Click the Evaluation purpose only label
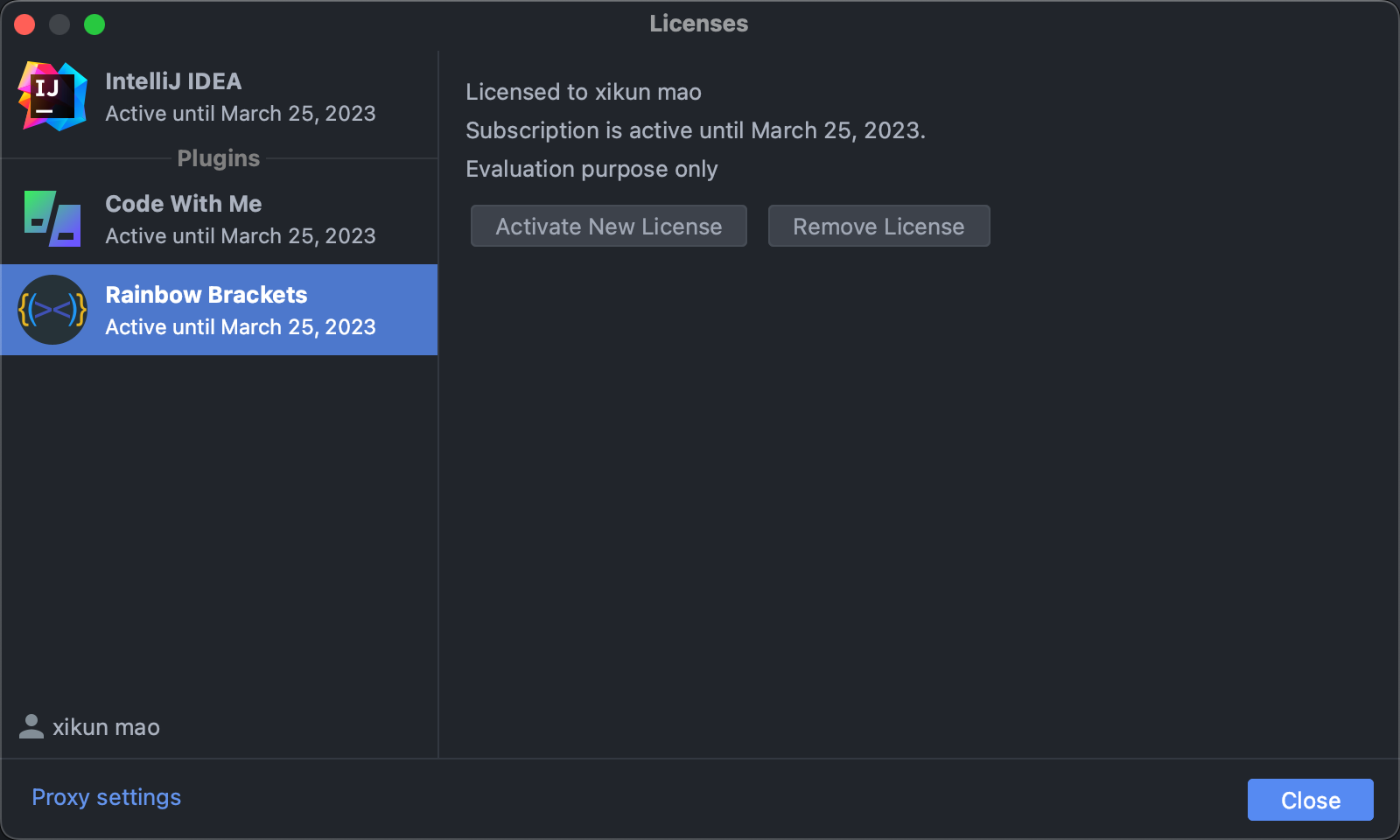The width and height of the screenshot is (1400, 840). point(591,169)
